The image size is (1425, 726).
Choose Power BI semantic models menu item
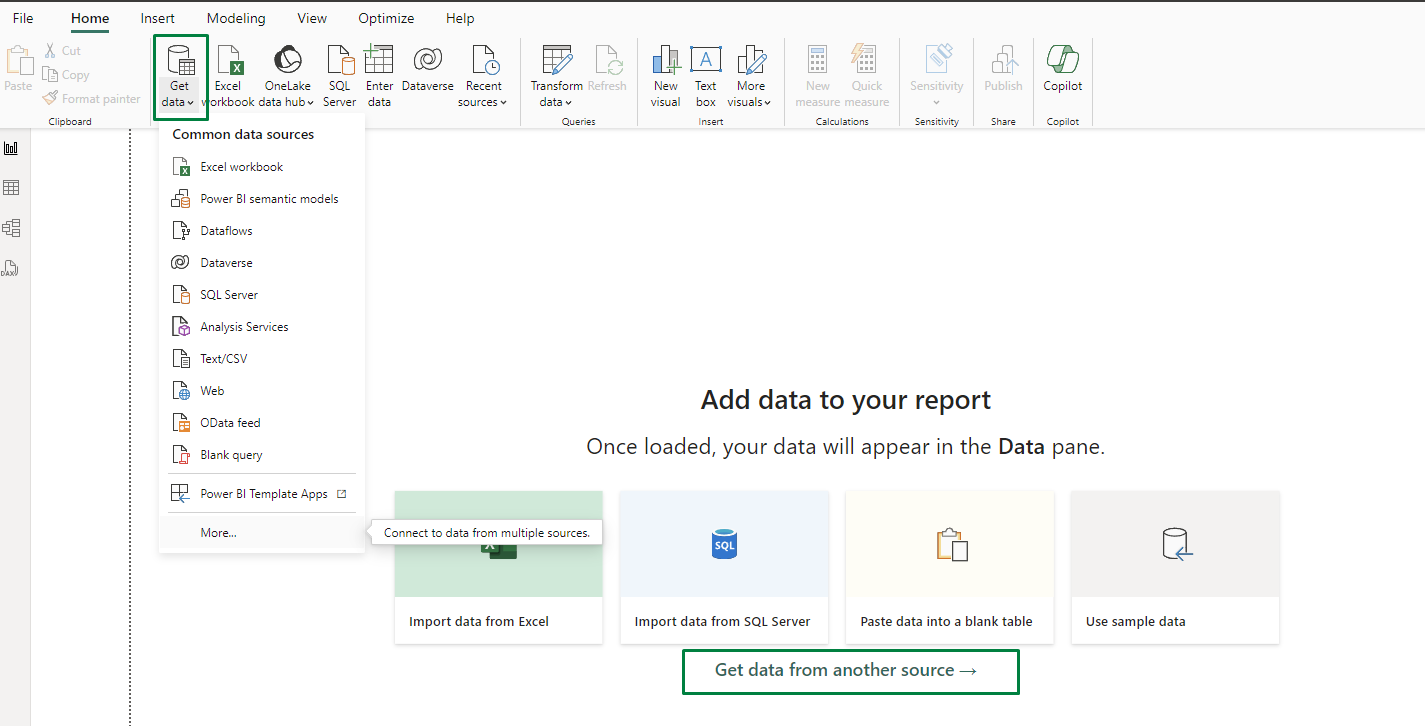tap(262, 199)
